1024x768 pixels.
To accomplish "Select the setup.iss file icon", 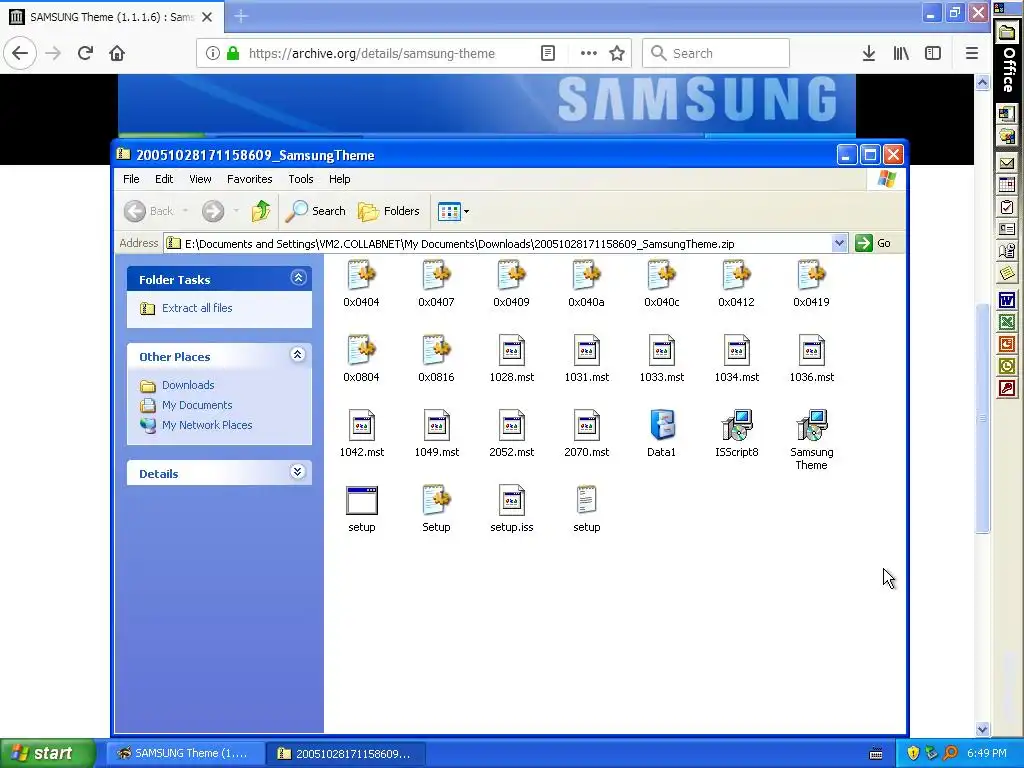I will pyautogui.click(x=511, y=500).
